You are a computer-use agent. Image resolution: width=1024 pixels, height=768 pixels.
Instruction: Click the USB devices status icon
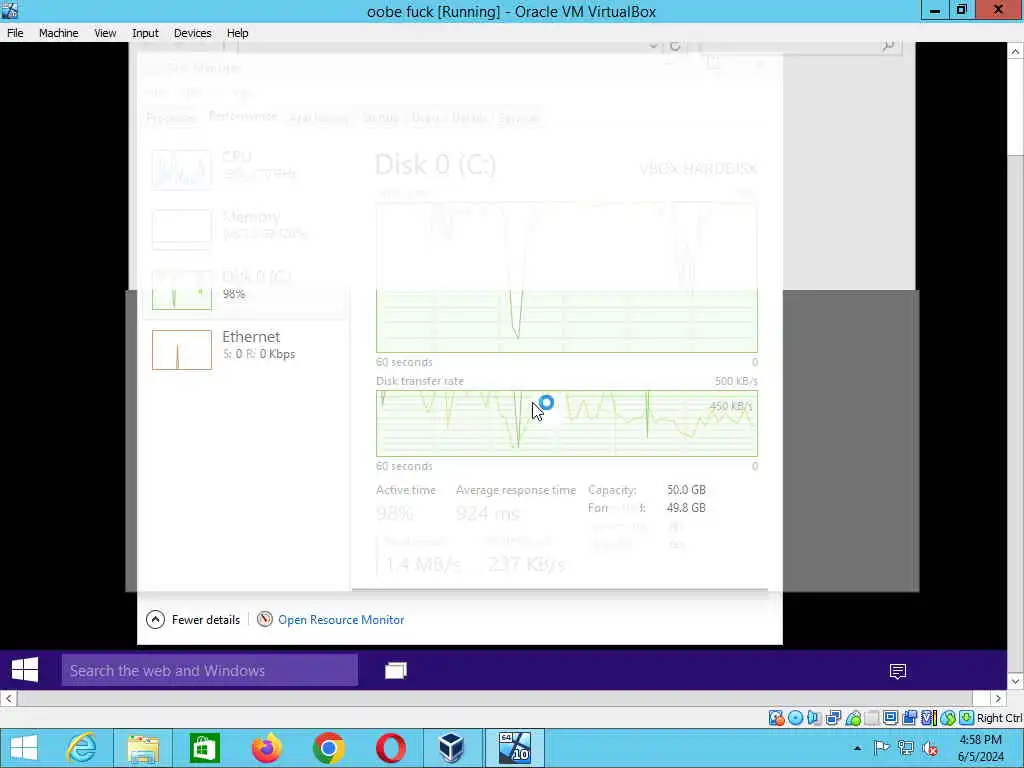click(x=854, y=718)
